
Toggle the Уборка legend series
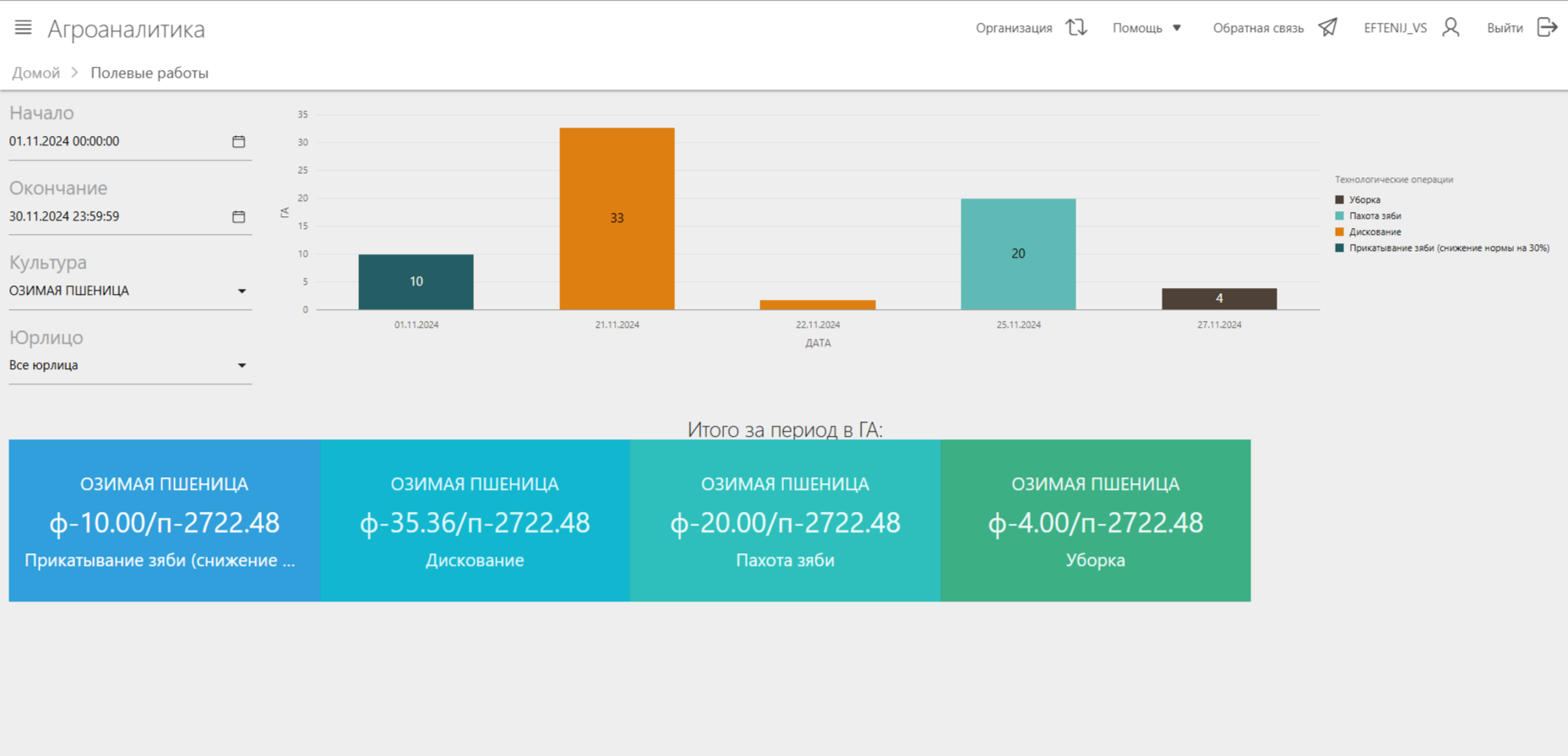1364,200
